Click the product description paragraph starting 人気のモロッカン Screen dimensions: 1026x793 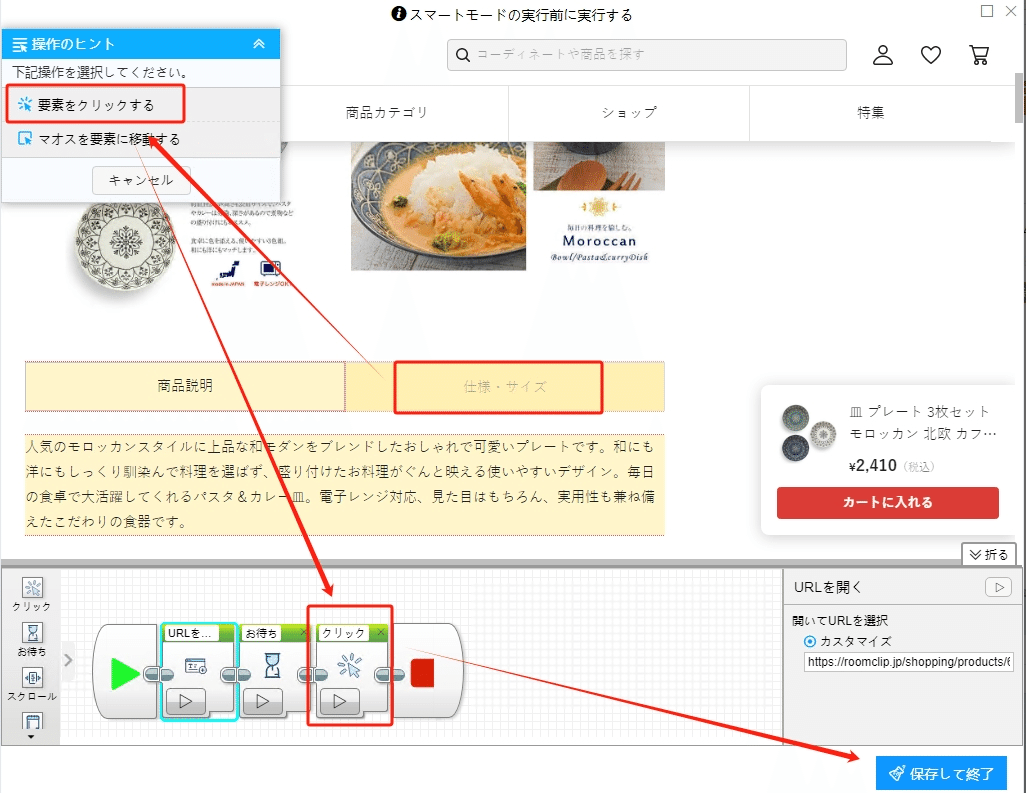click(x=345, y=485)
